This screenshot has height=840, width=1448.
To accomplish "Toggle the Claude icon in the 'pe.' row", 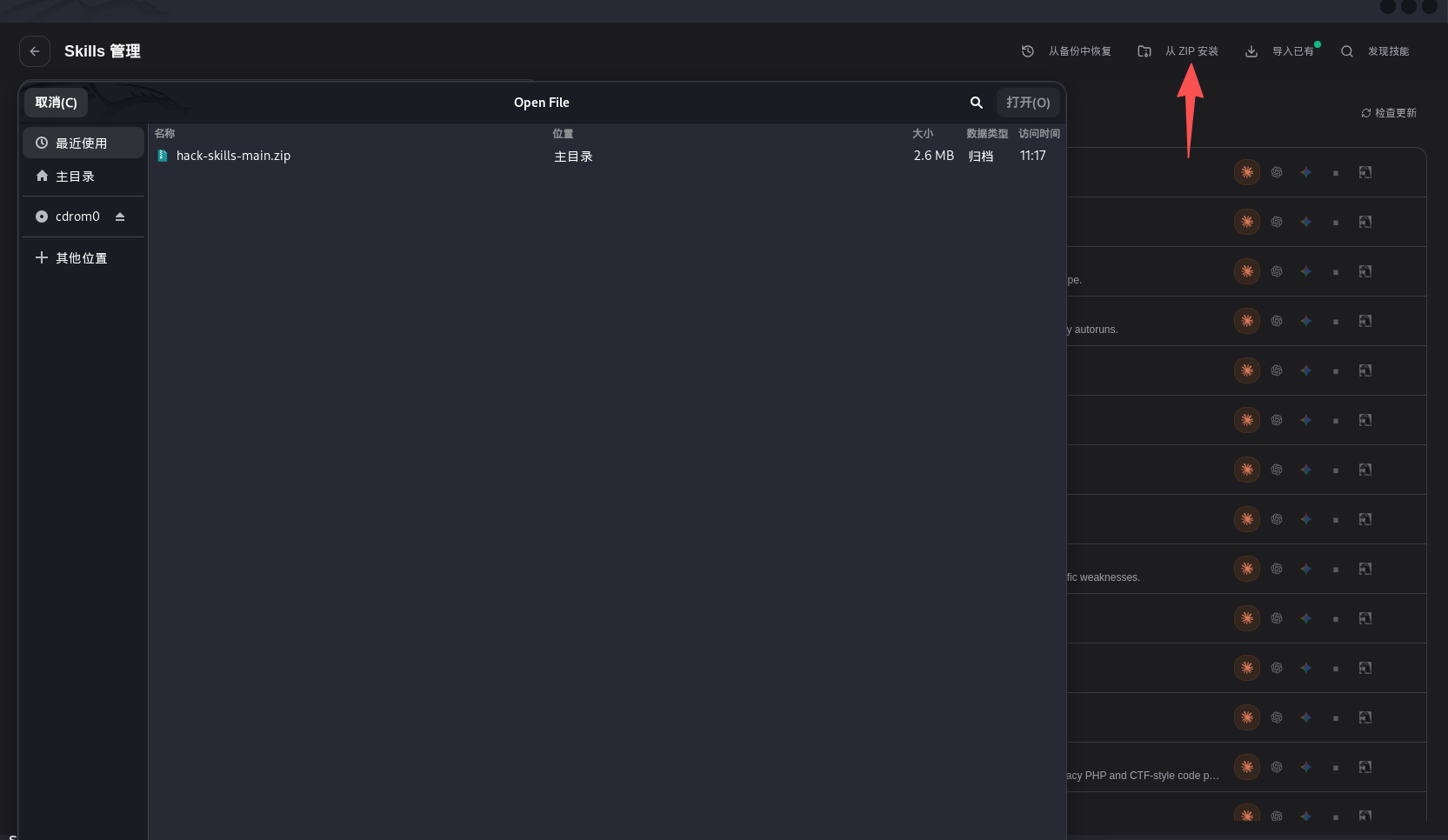I will pos(1247,271).
